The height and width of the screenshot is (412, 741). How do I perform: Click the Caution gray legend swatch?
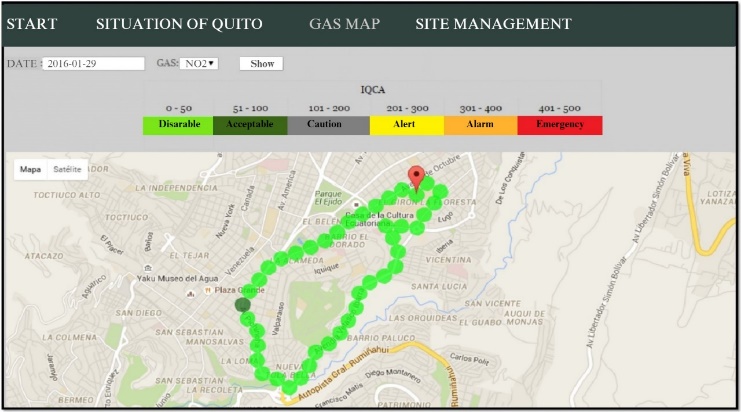[x=328, y=126]
